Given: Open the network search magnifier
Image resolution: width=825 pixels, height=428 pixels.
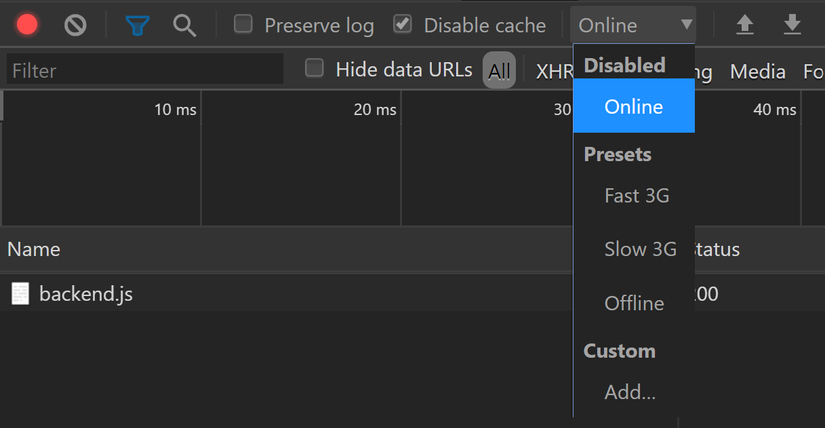Looking at the screenshot, I should click(184, 25).
